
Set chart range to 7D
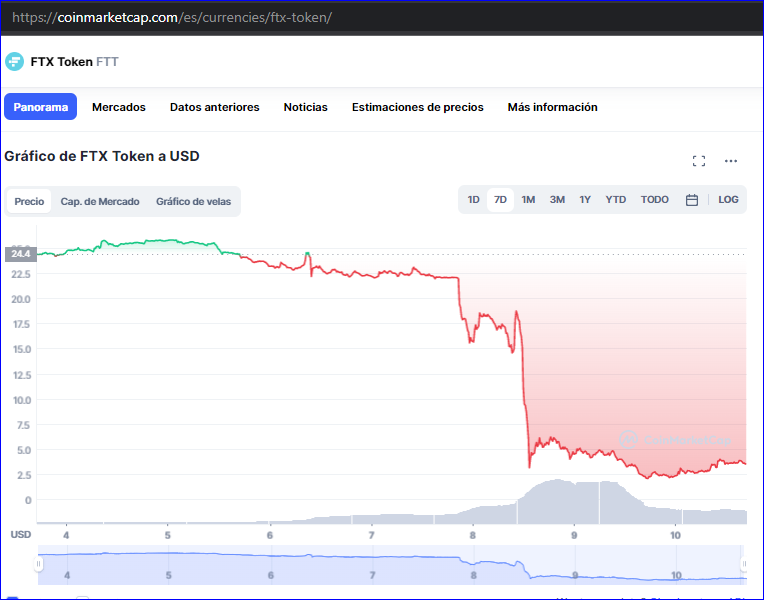click(500, 199)
